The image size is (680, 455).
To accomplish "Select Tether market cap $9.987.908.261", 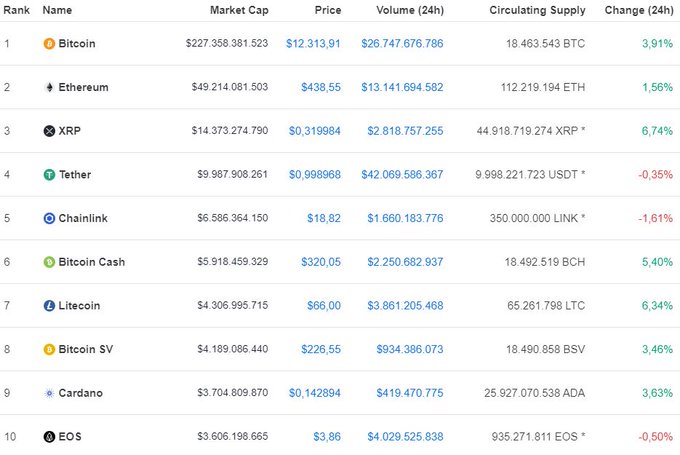I will click(233, 174).
